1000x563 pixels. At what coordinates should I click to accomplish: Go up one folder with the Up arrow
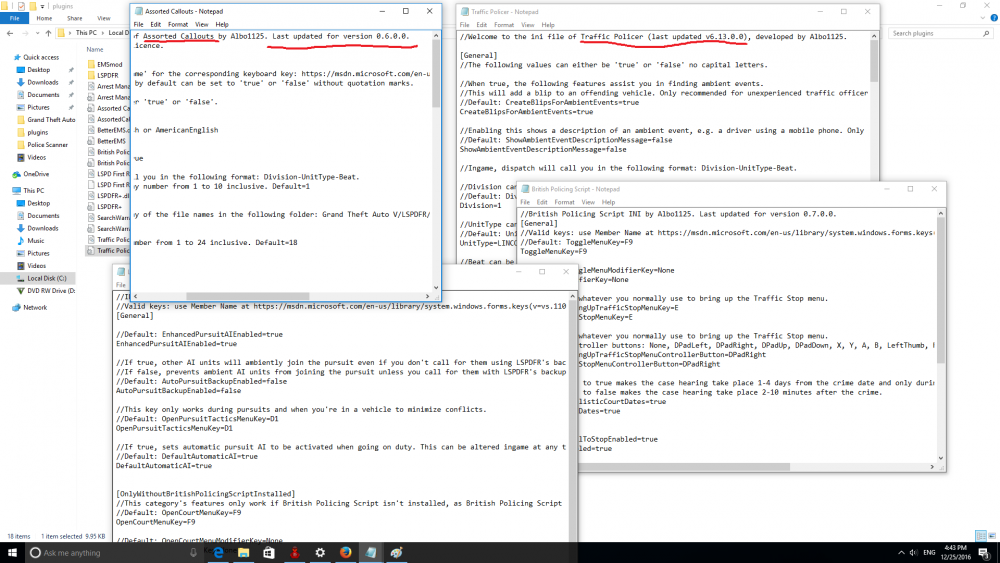pyautogui.click(x=48, y=33)
